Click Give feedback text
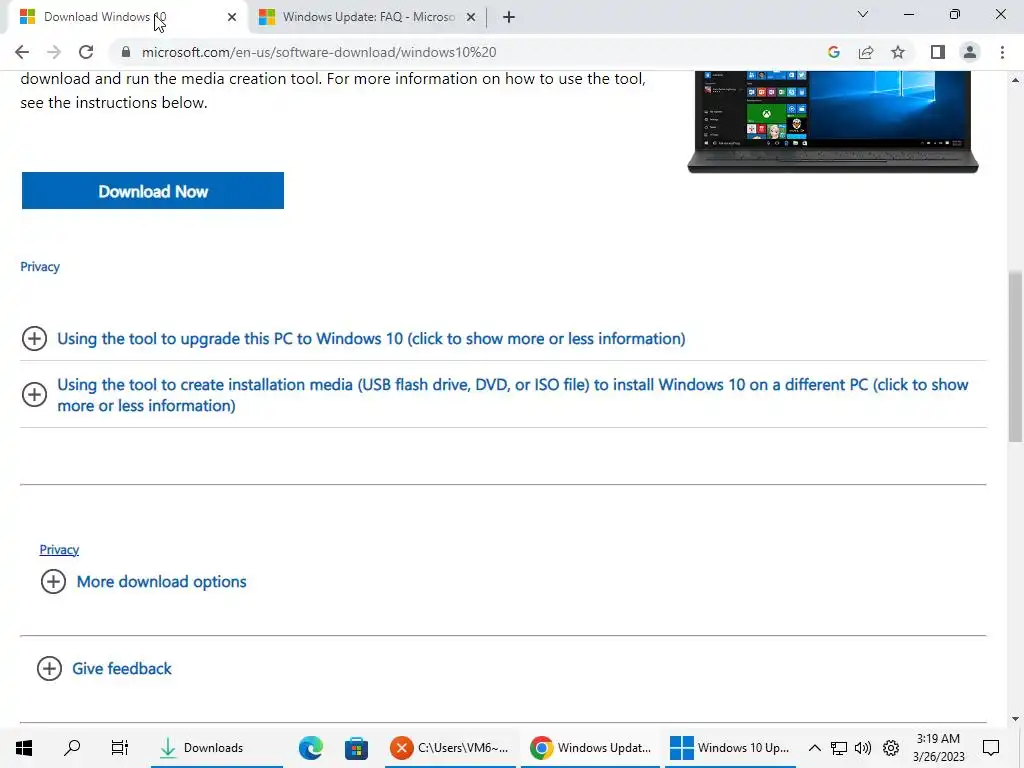1024x768 pixels. 121,669
